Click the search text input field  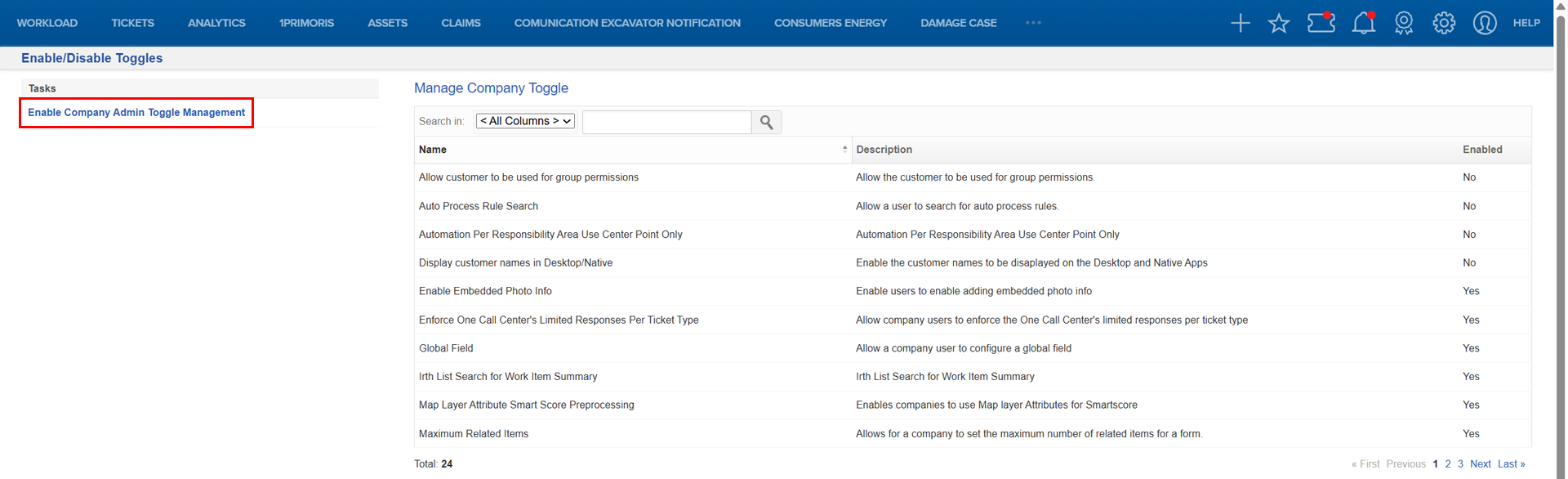point(666,122)
